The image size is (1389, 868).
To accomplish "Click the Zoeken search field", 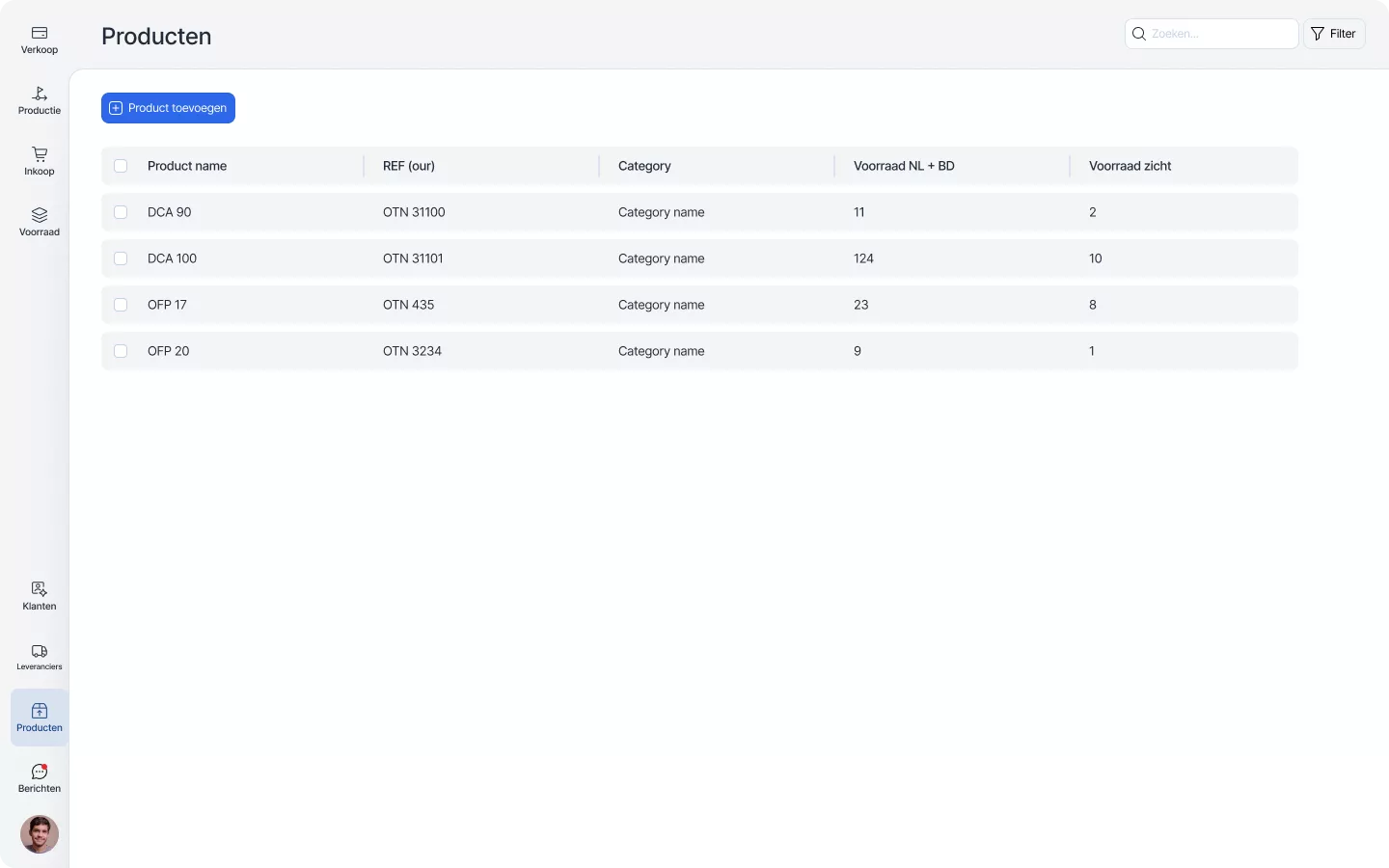I will [1212, 34].
